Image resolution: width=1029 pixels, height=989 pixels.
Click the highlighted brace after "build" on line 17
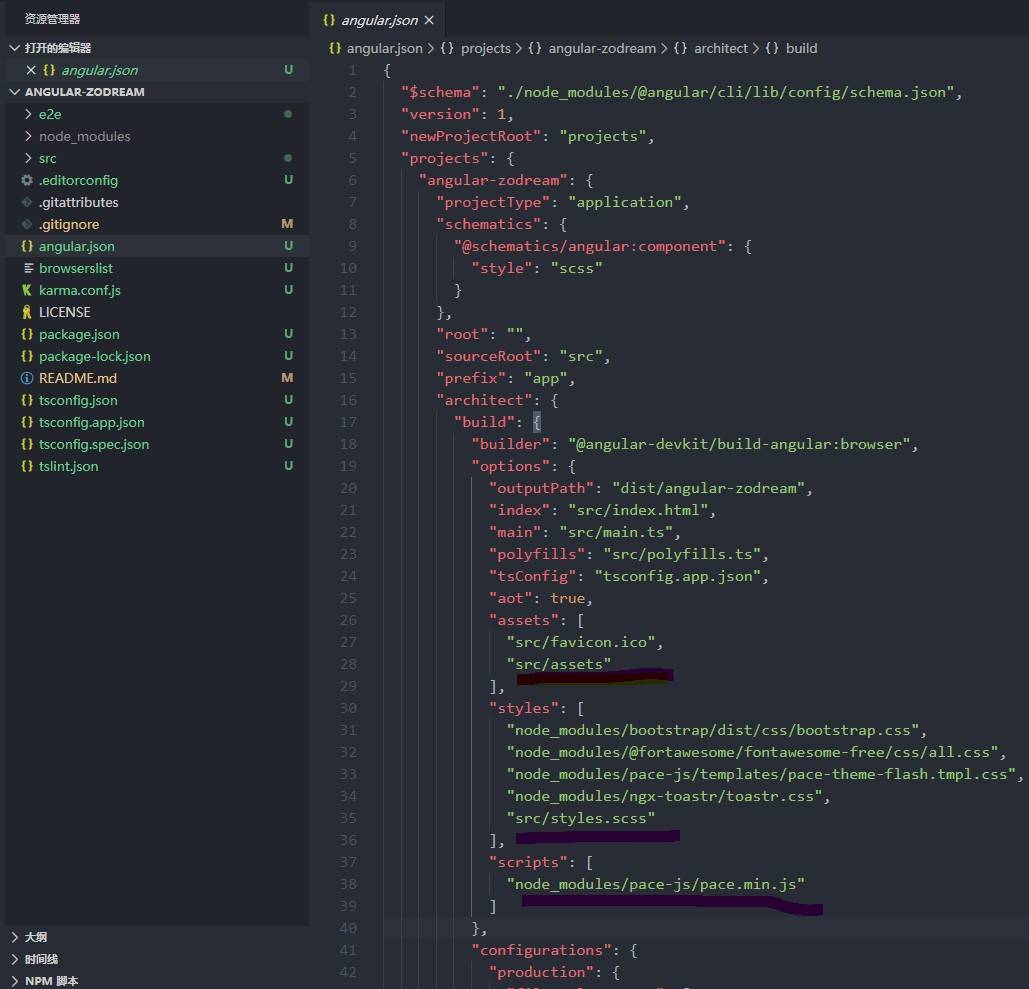pos(537,422)
